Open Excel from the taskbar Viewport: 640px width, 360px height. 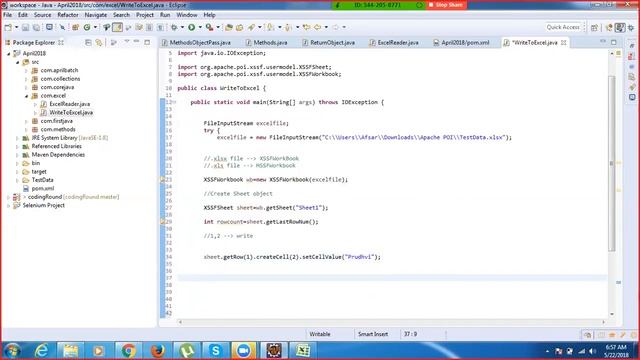click(303, 351)
